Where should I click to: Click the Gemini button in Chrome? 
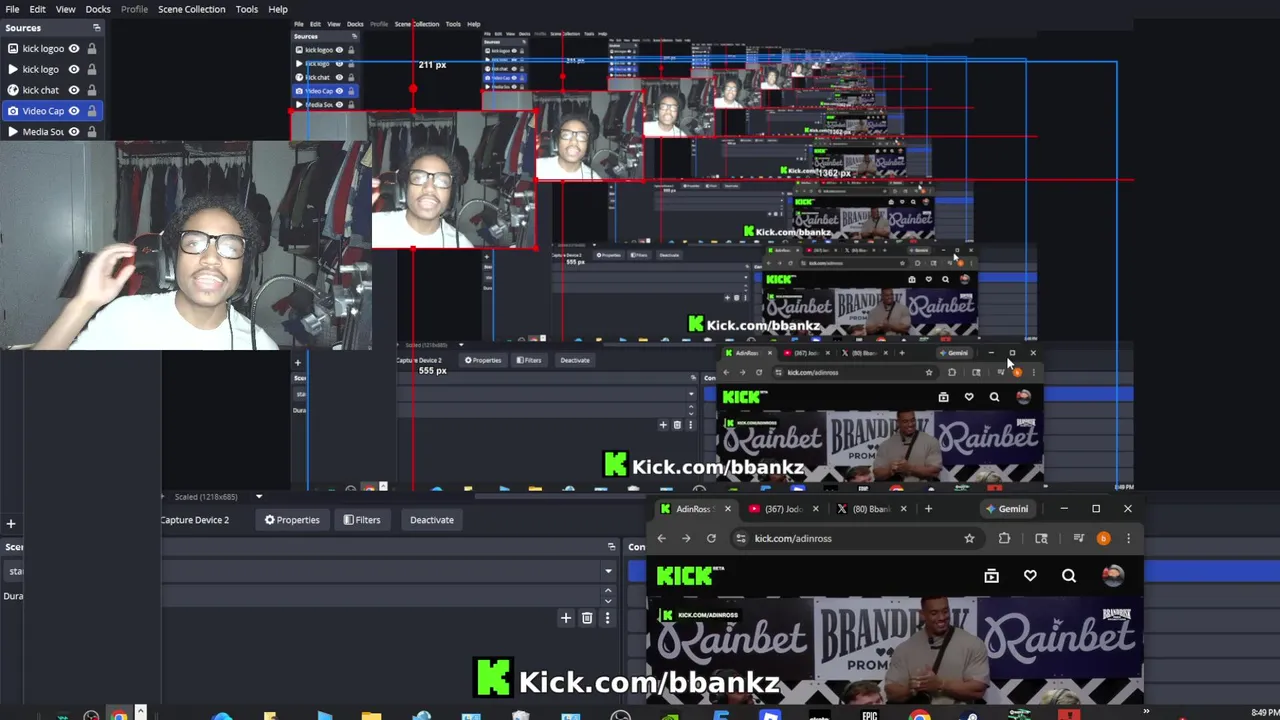[1007, 509]
